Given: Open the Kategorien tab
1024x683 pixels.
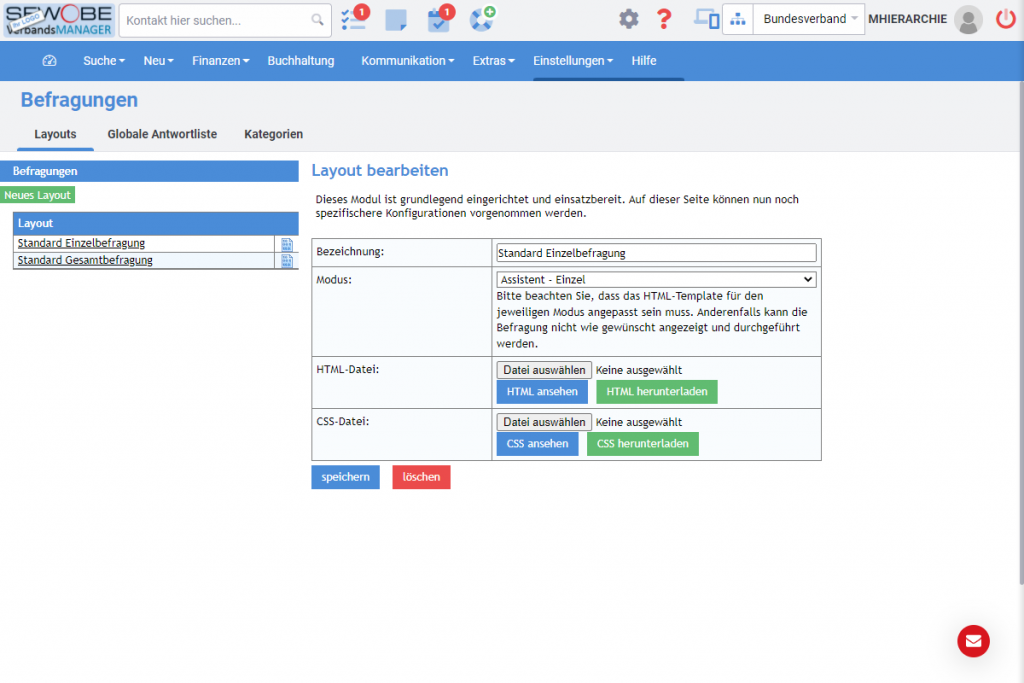Looking at the screenshot, I should pyautogui.click(x=273, y=134).
